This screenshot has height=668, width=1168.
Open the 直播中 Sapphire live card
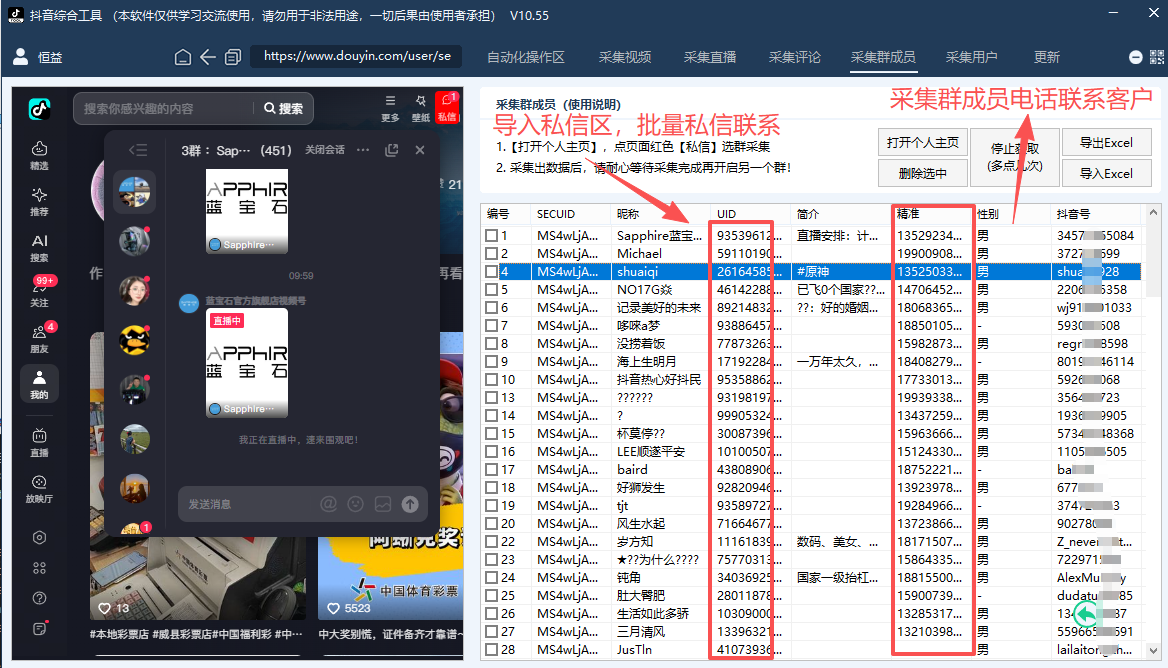point(247,363)
